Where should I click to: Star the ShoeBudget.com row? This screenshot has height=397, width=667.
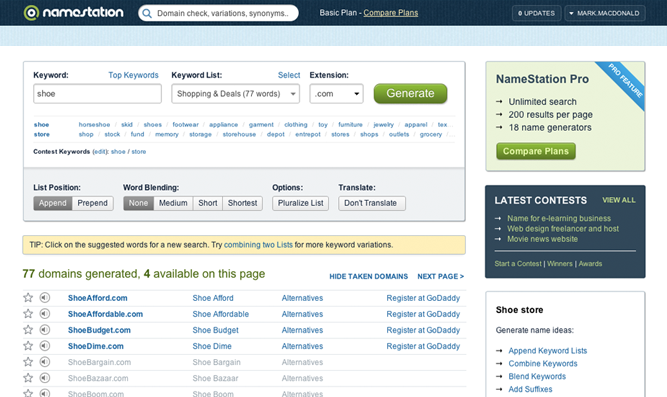[x=28, y=330]
